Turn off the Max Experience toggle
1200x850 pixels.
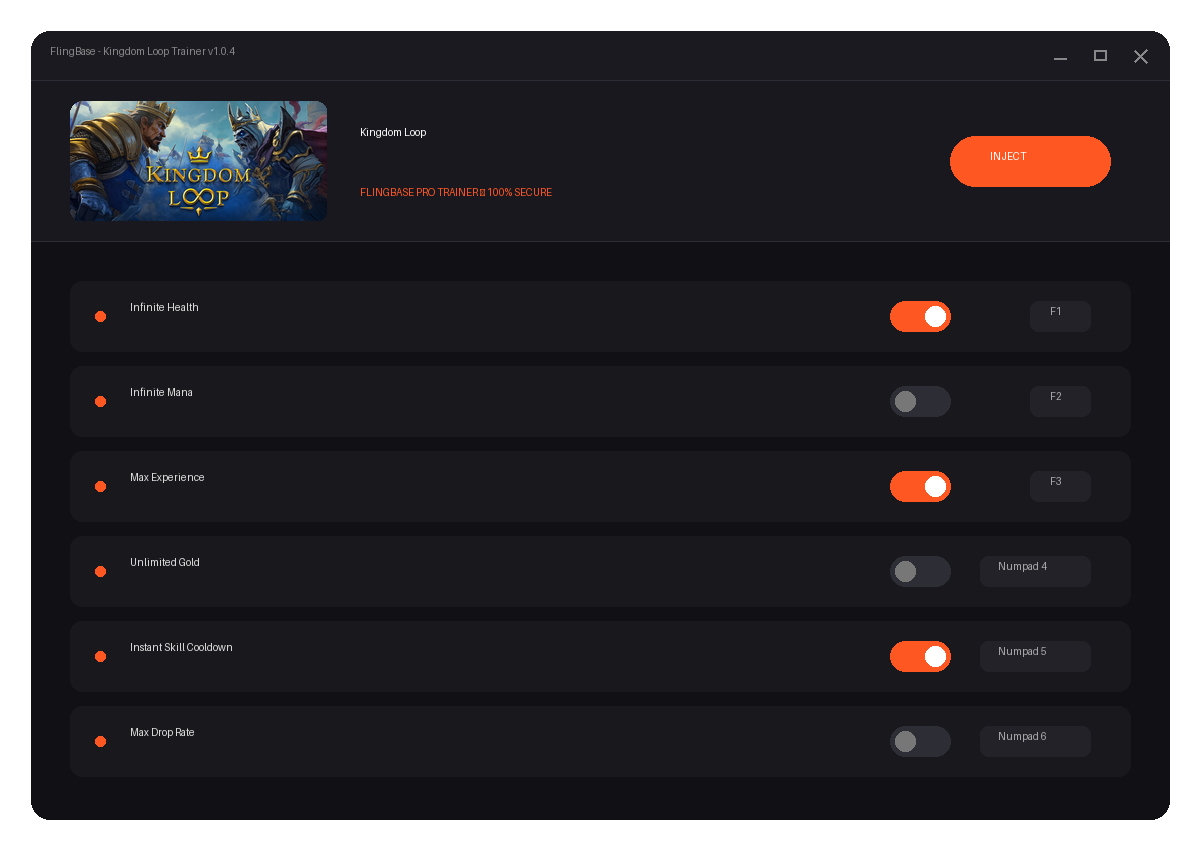coord(920,486)
